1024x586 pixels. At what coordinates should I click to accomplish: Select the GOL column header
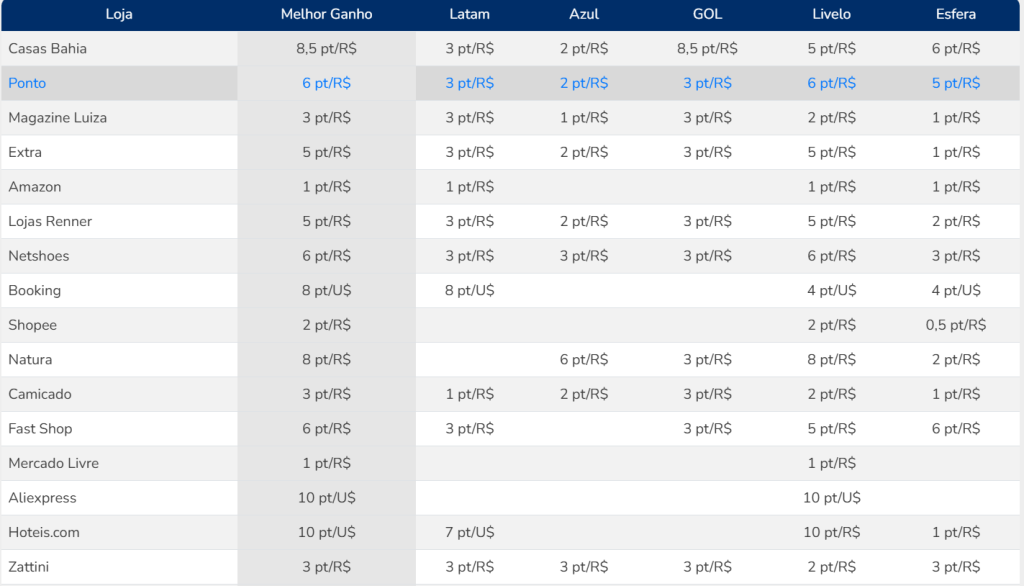[x=707, y=14]
